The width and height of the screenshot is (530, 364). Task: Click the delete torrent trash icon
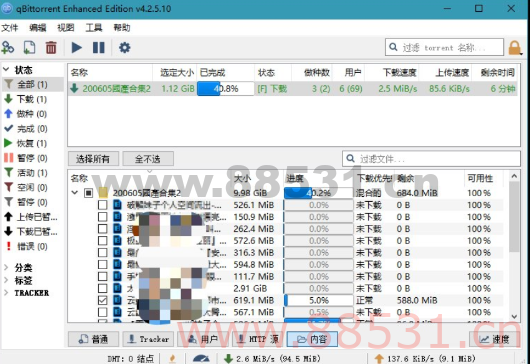click(51, 48)
